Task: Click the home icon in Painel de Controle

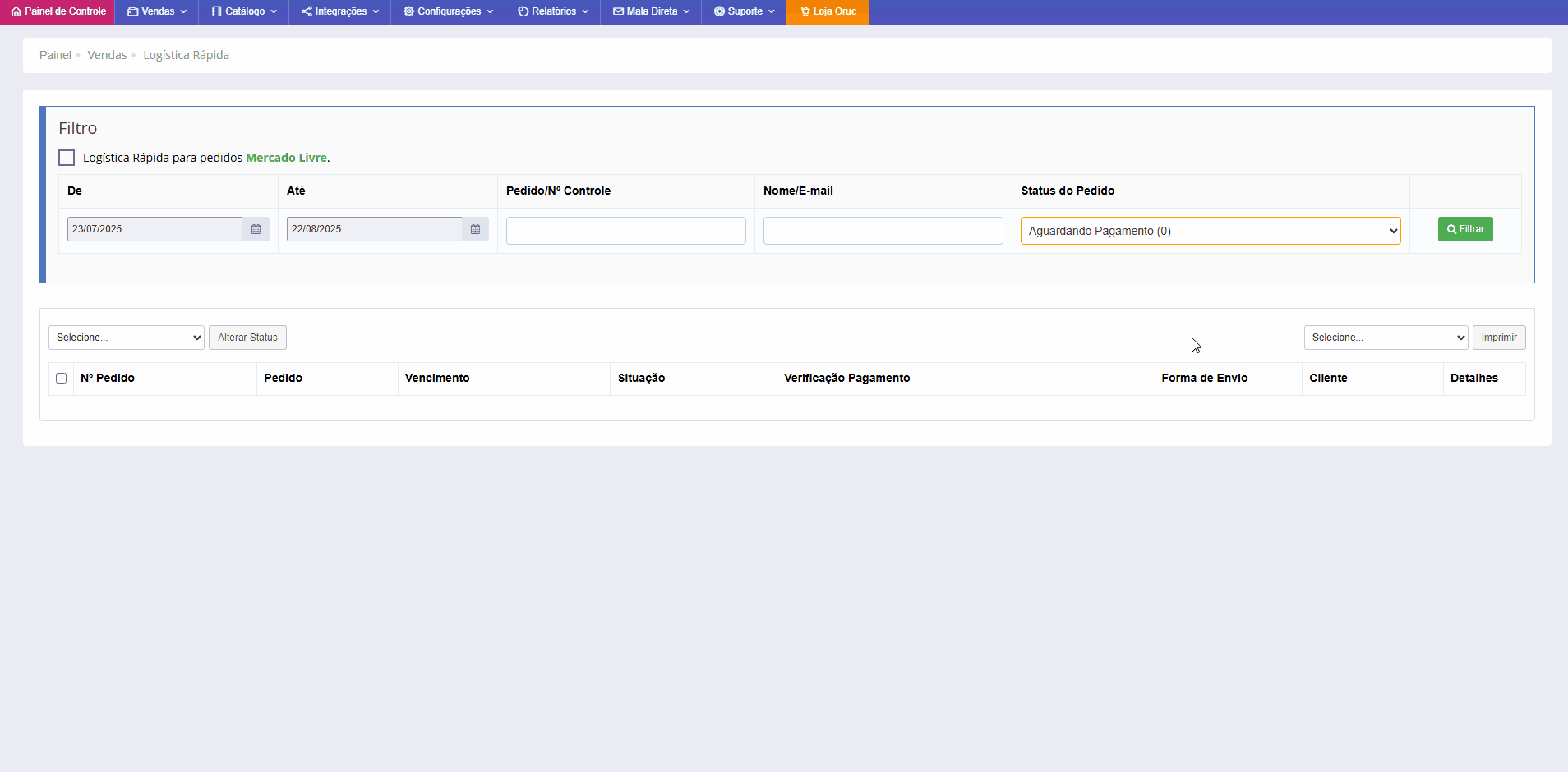Action: pos(16,11)
